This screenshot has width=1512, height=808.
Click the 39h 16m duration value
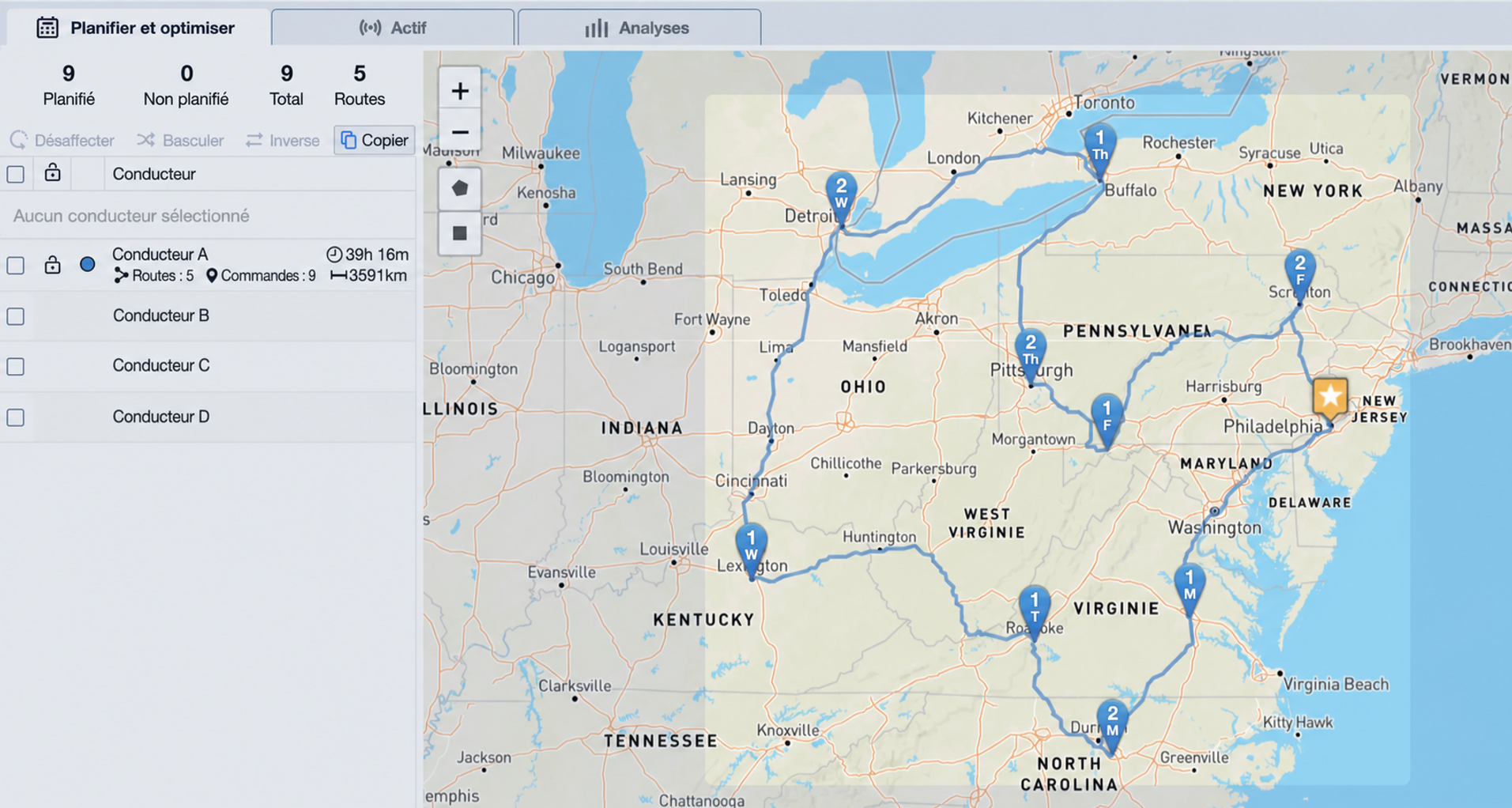click(368, 254)
